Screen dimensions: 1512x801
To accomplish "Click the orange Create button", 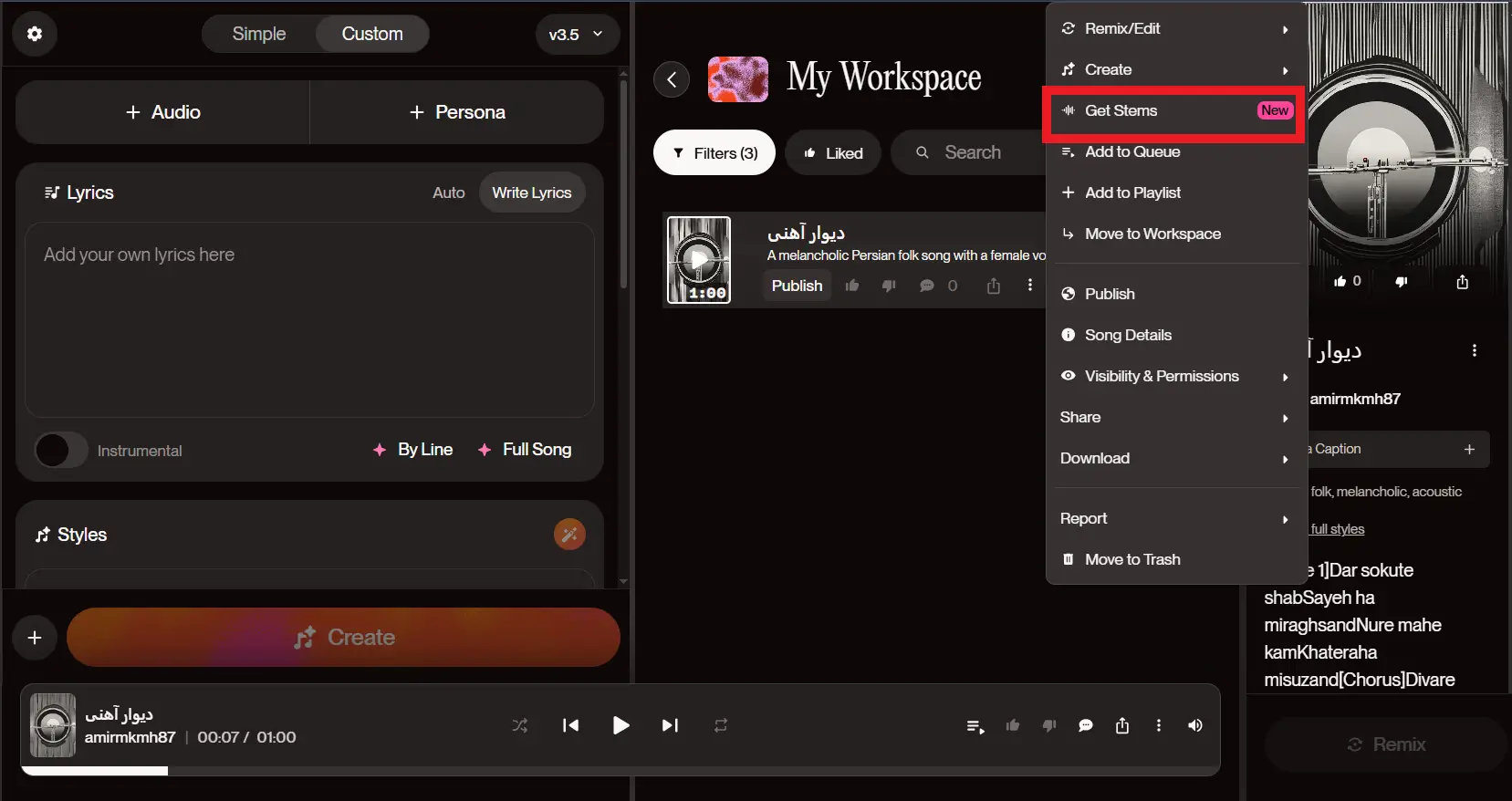I will (343, 637).
